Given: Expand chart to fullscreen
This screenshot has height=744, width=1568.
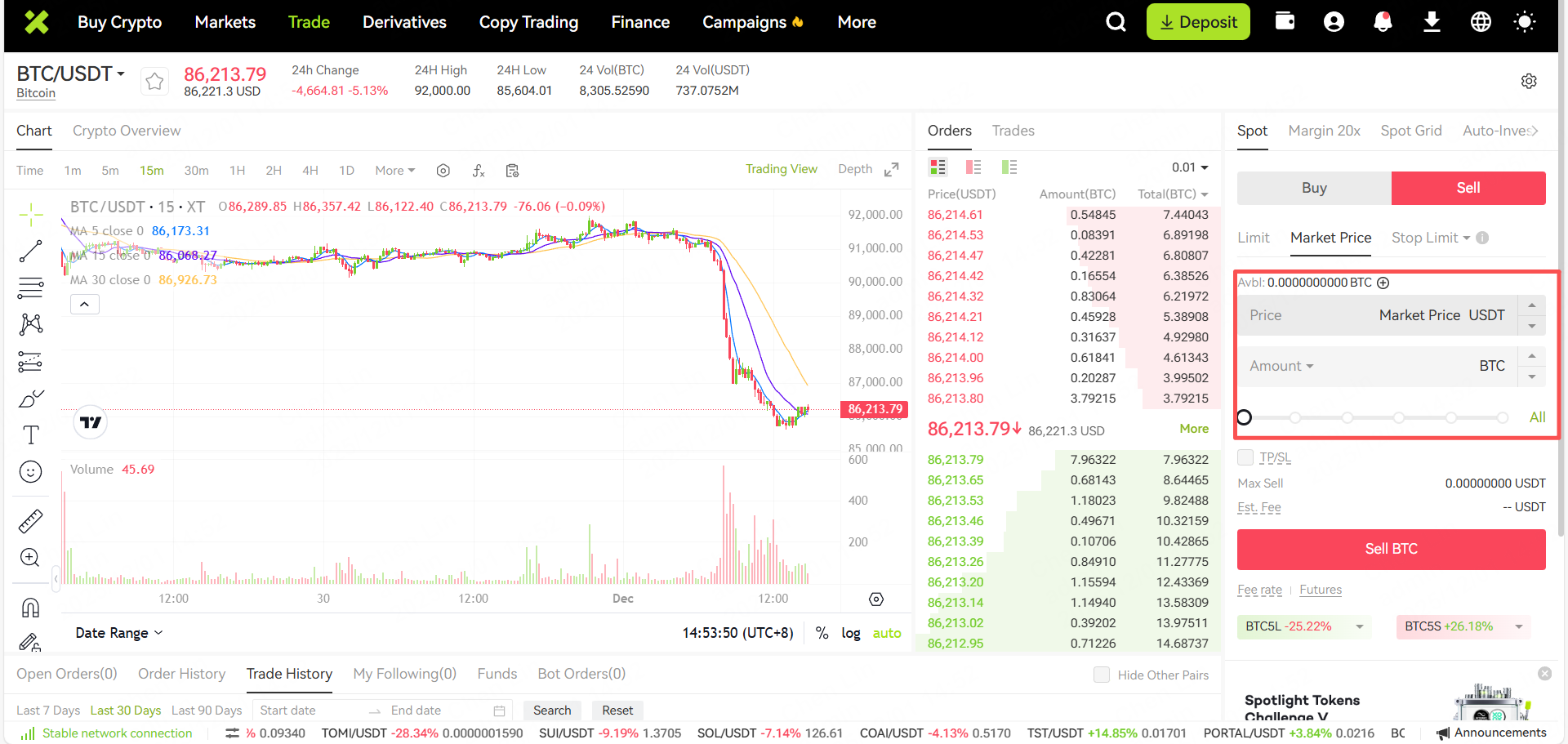Looking at the screenshot, I should [x=892, y=169].
